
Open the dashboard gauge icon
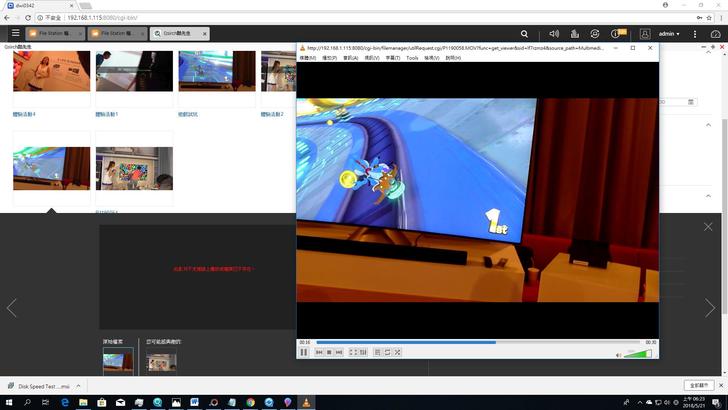tap(715, 34)
